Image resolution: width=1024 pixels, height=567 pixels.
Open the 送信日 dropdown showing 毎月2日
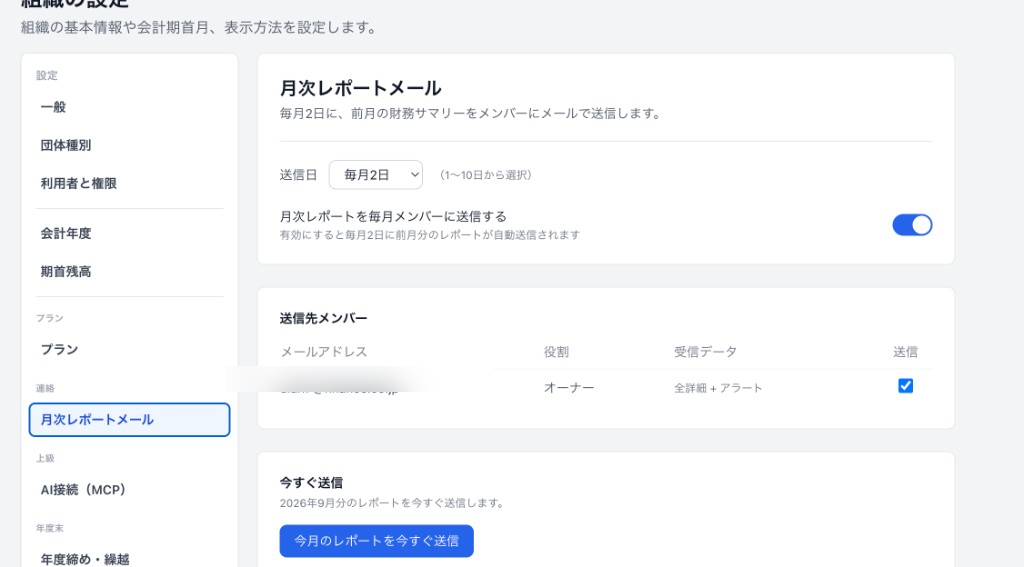(x=376, y=175)
